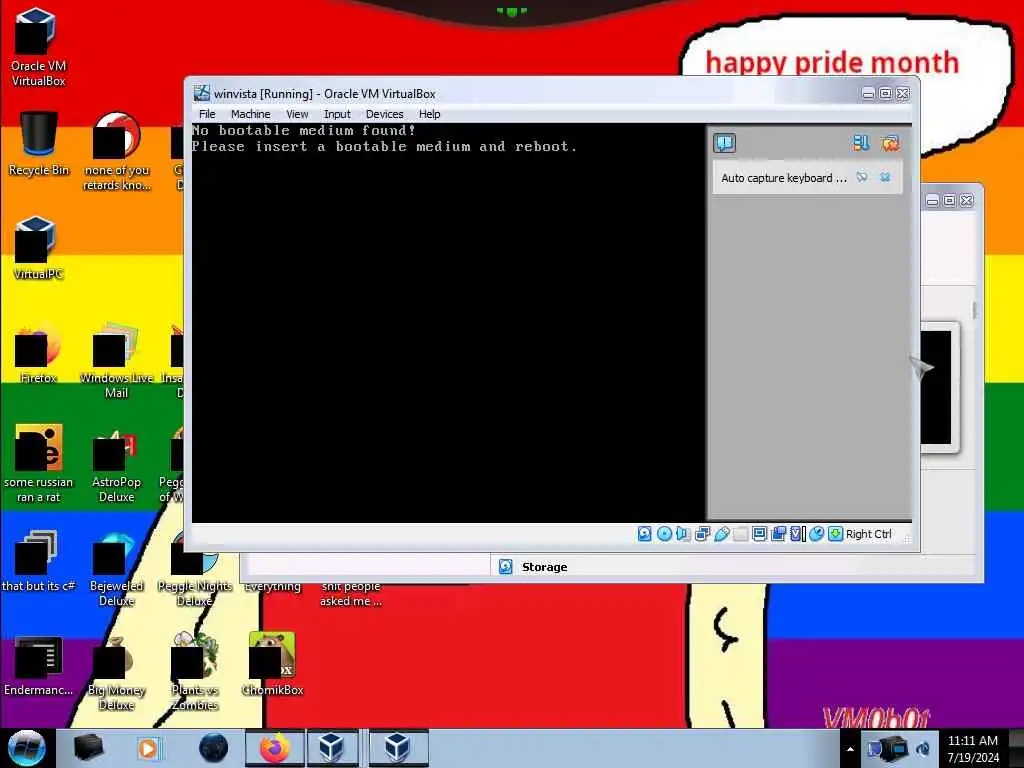Select the Windows Live Mail desktop icon

click(116, 359)
